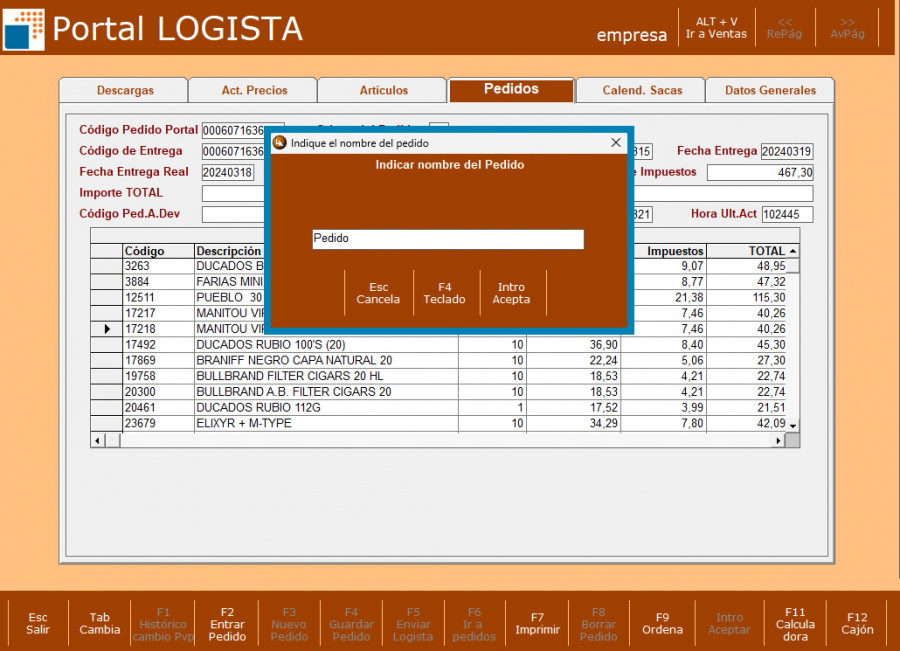
Task: Click the order name input field
Action: pyautogui.click(x=447, y=239)
